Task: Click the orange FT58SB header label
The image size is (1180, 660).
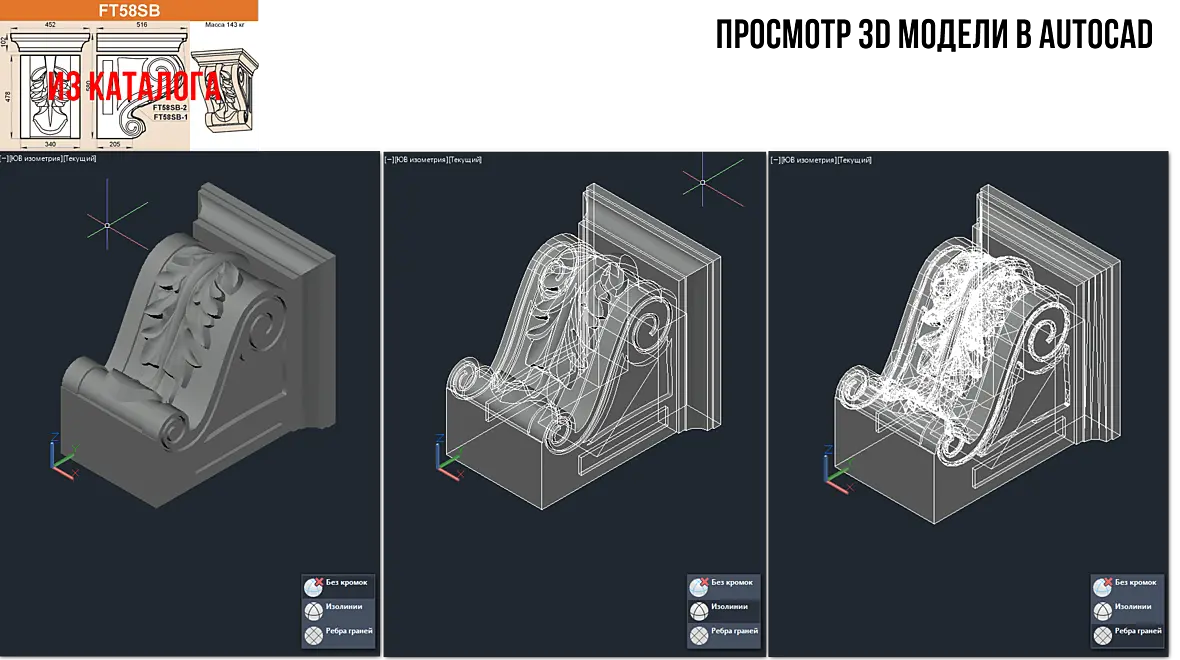Action: click(x=129, y=11)
